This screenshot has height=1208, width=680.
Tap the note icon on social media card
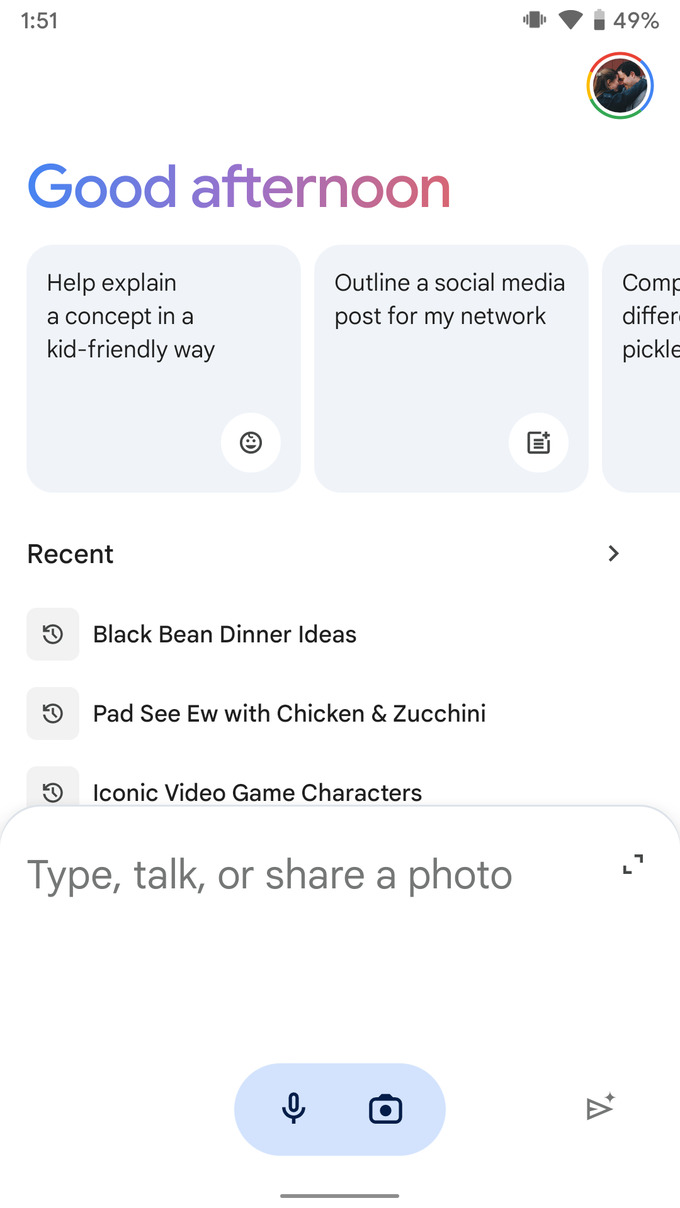pyautogui.click(x=538, y=441)
